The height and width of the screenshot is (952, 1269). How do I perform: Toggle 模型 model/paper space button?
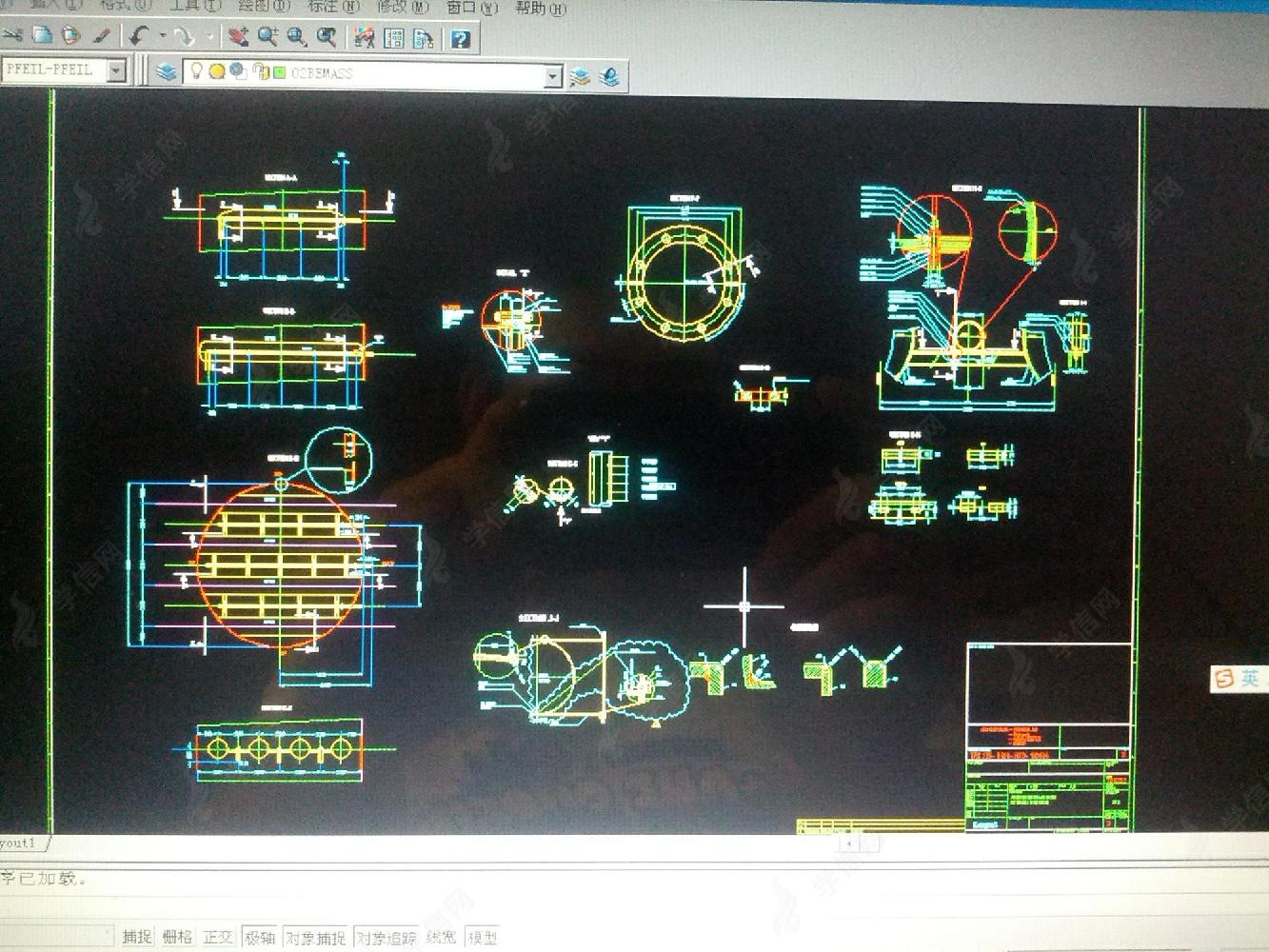click(x=483, y=938)
